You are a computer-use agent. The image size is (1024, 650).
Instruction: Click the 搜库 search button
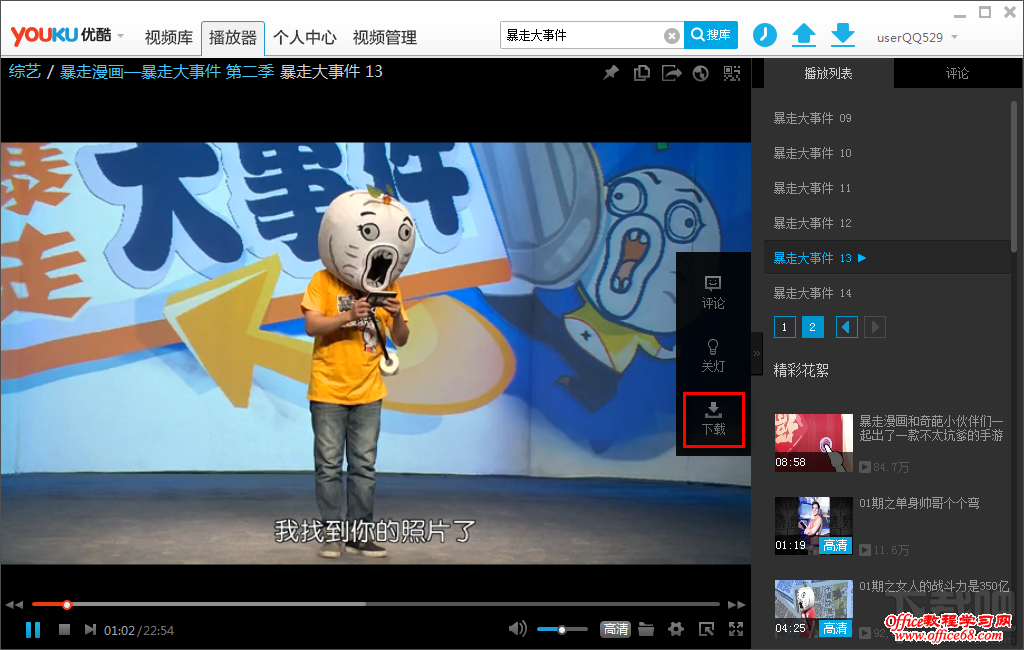tap(711, 35)
